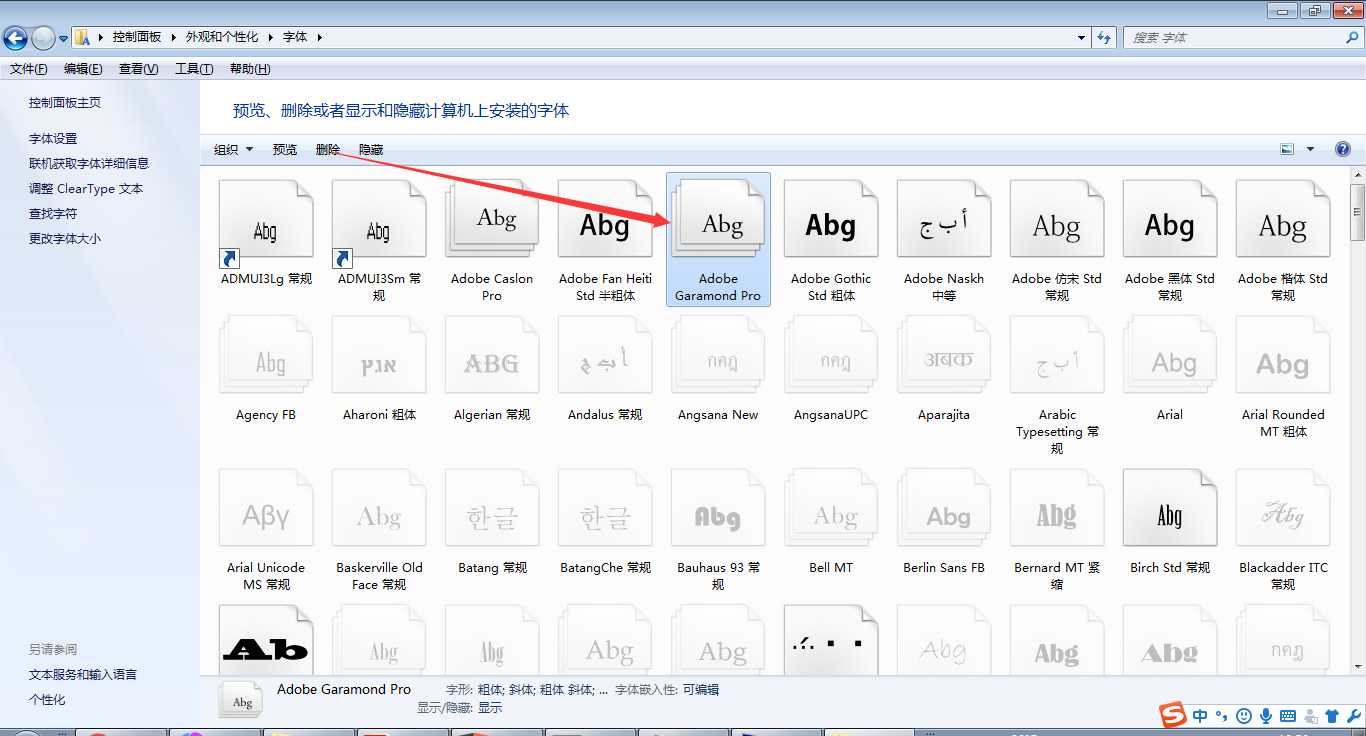Open the 工具(T) menu
The image size is (1366, 736).
tap(194, 69)
